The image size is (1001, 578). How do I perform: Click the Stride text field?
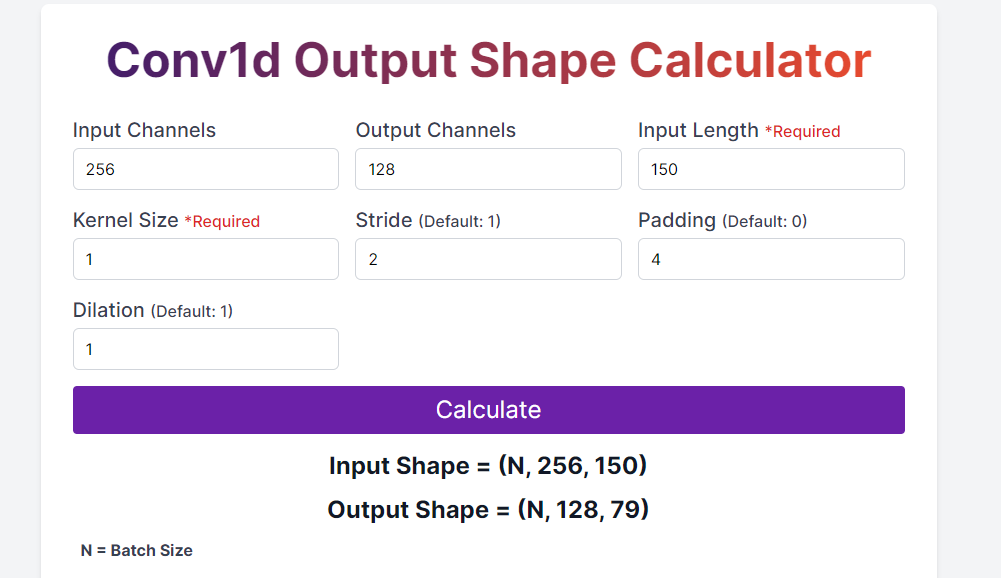pos(488,258)
